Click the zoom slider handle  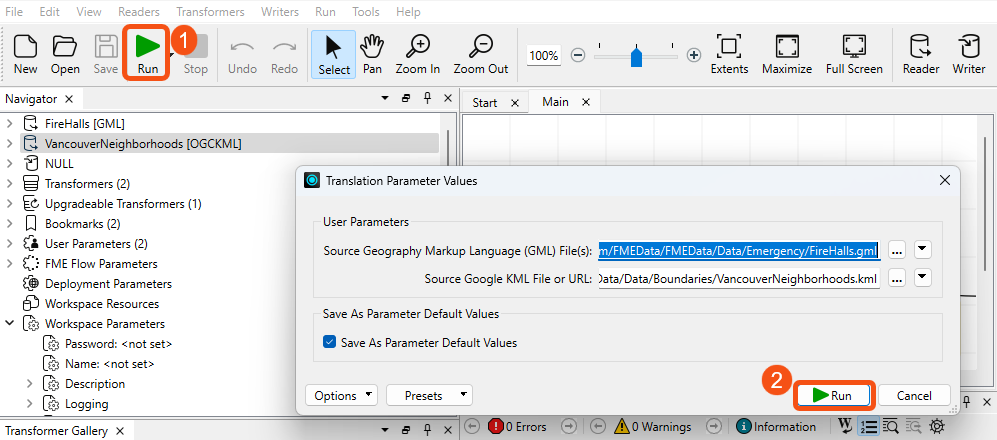point(636,56)
